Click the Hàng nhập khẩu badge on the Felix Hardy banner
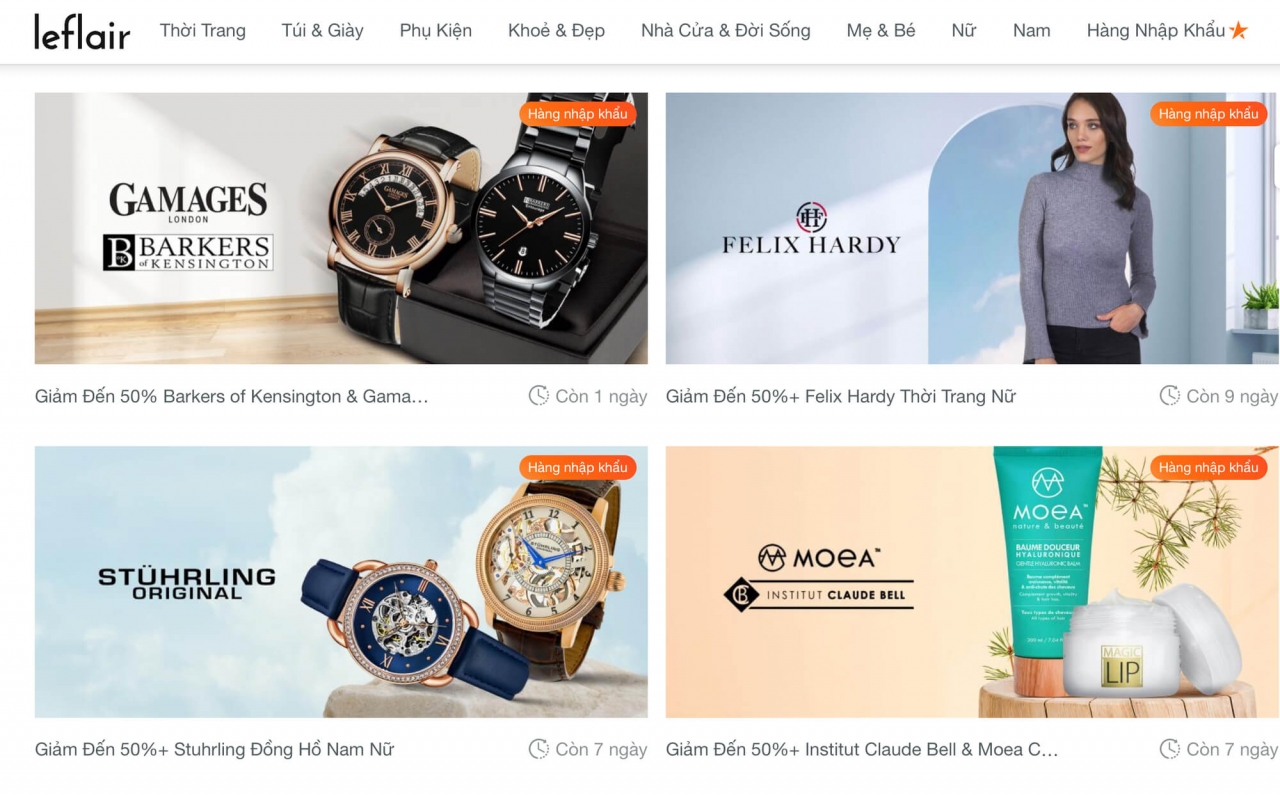The width and height of the screenshot is (1280, 797). coord(1208,114)
